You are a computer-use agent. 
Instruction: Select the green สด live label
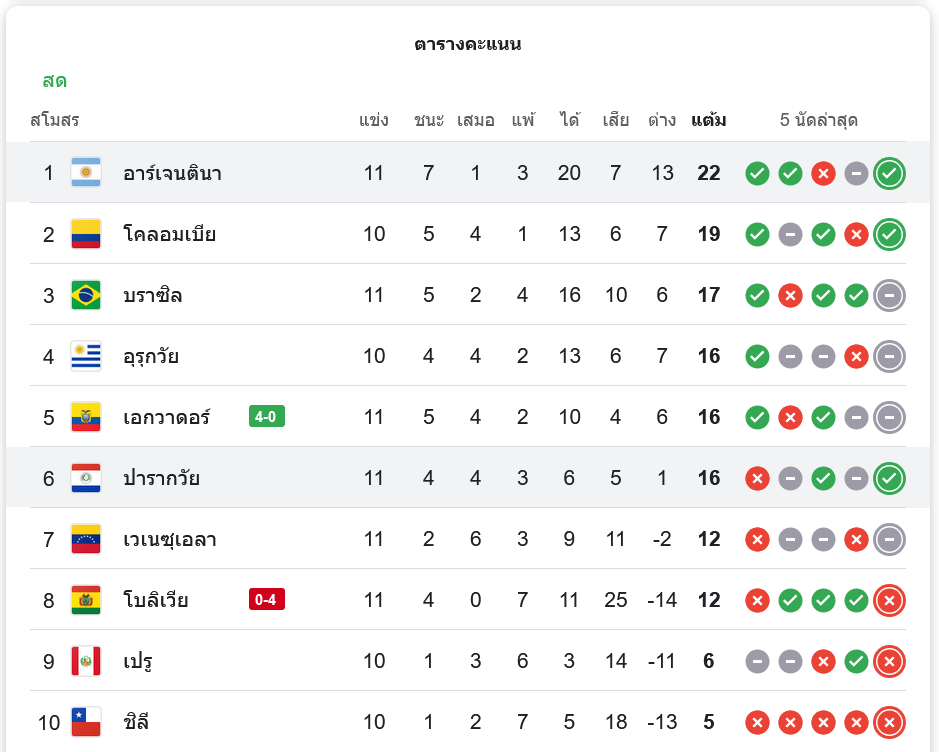55,81
